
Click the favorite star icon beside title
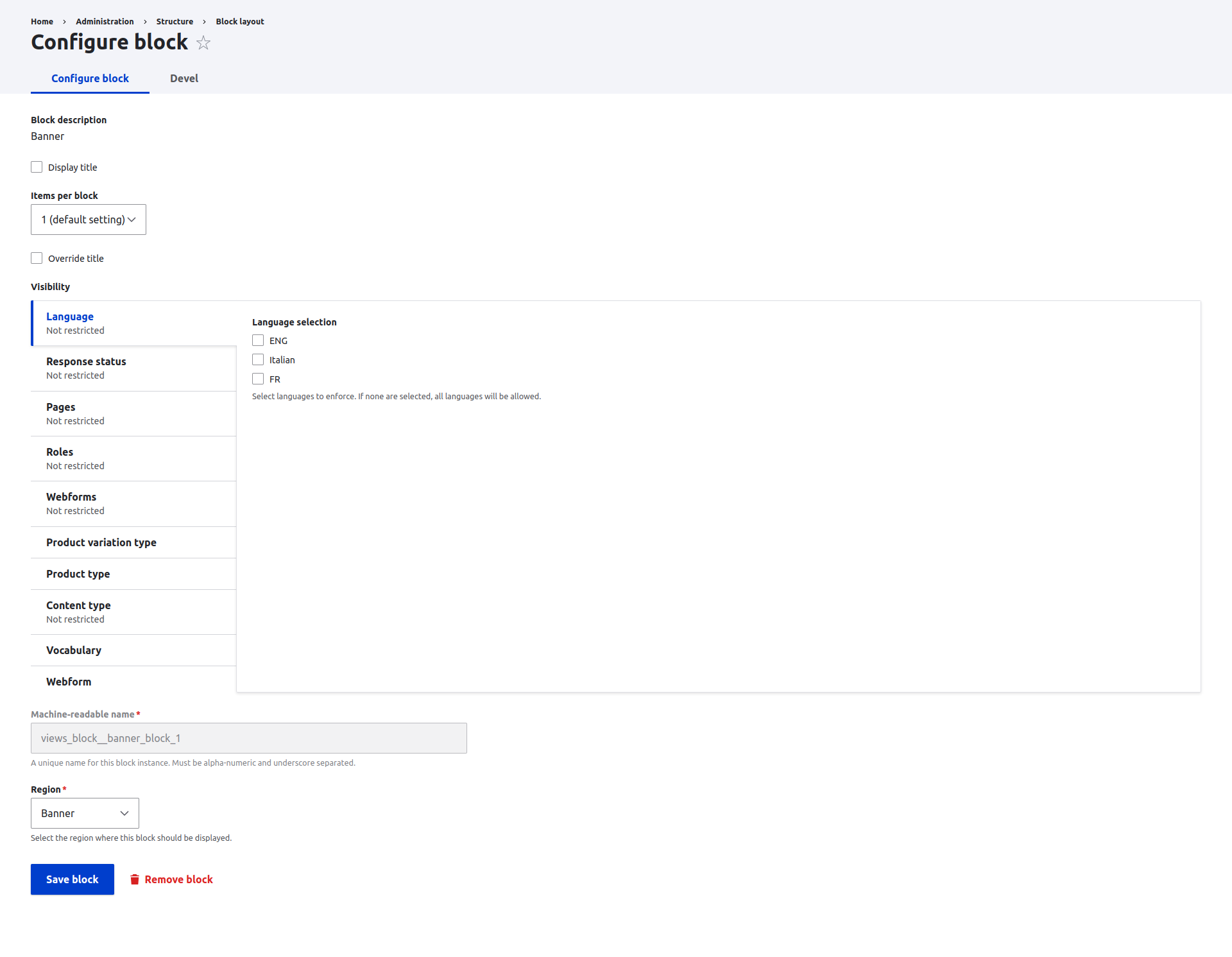click(203, 43)
